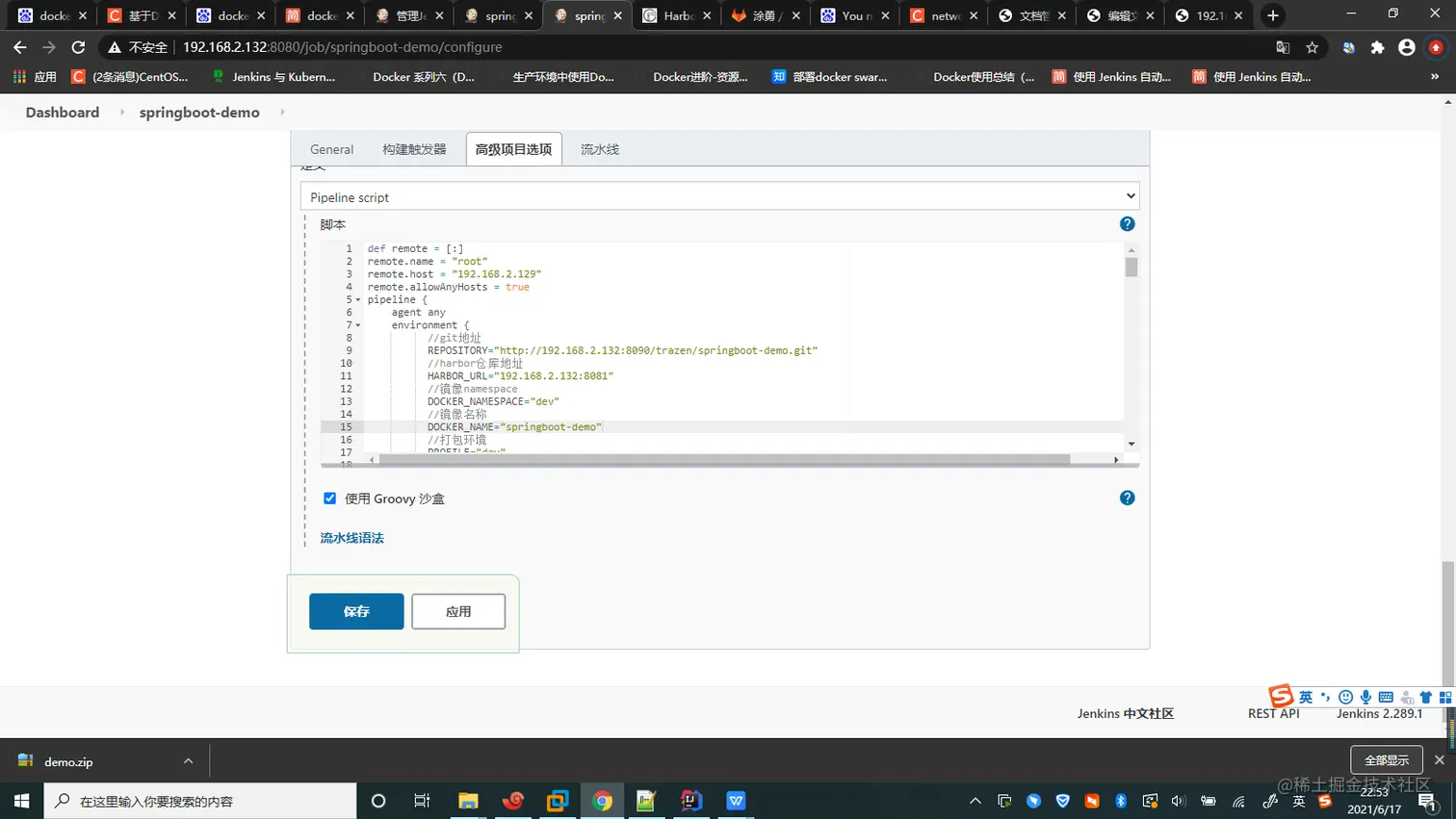The image size is (1456, 819).
Task: Click the 保存 save button
Action: point(356,611)
